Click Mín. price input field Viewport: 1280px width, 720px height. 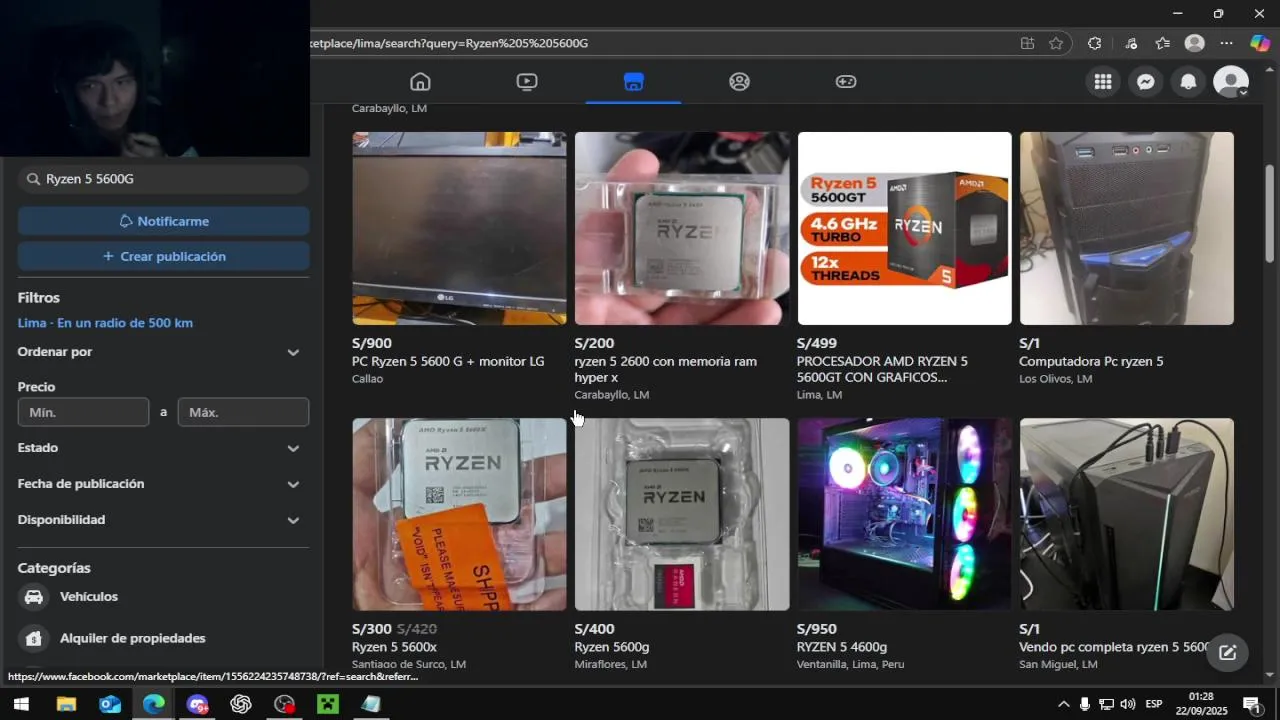click(83, 412)
